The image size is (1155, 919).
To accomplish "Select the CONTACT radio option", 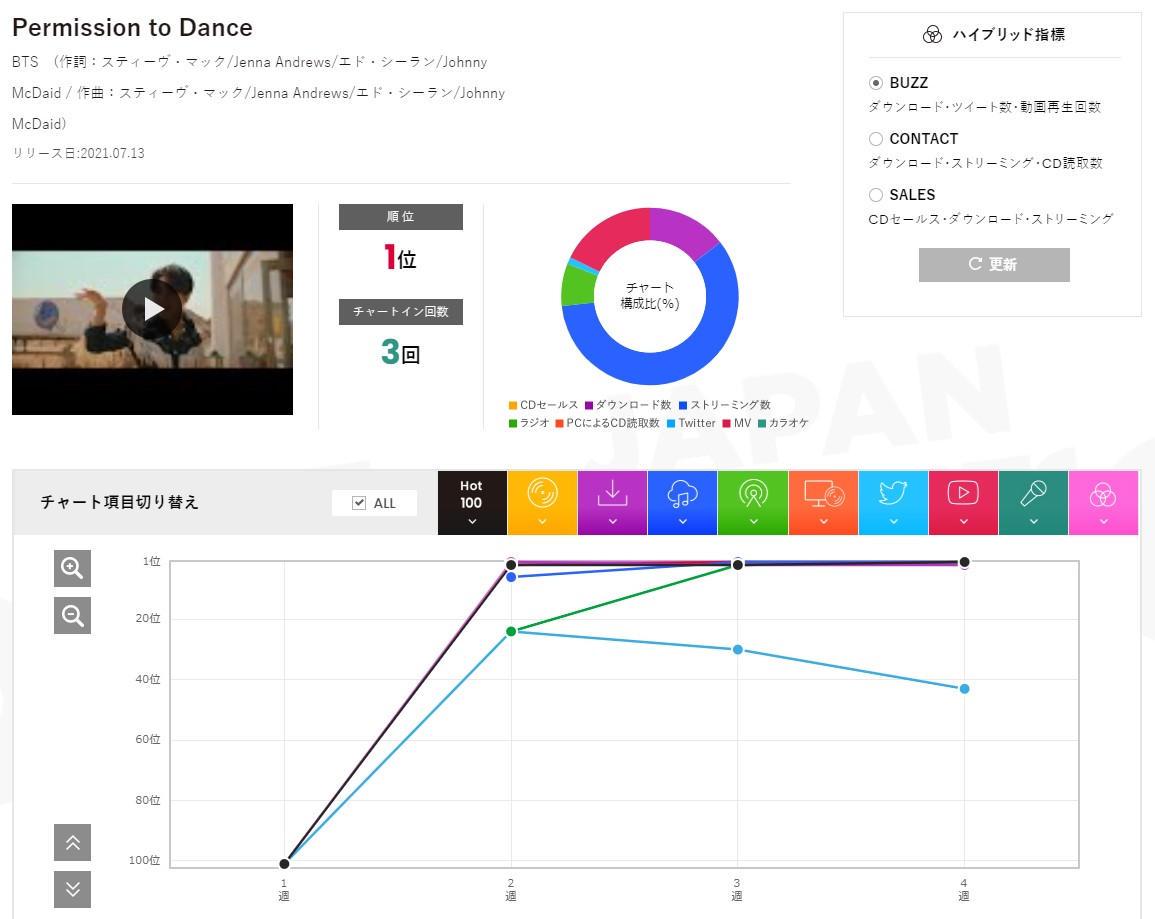I will [876, 138].
